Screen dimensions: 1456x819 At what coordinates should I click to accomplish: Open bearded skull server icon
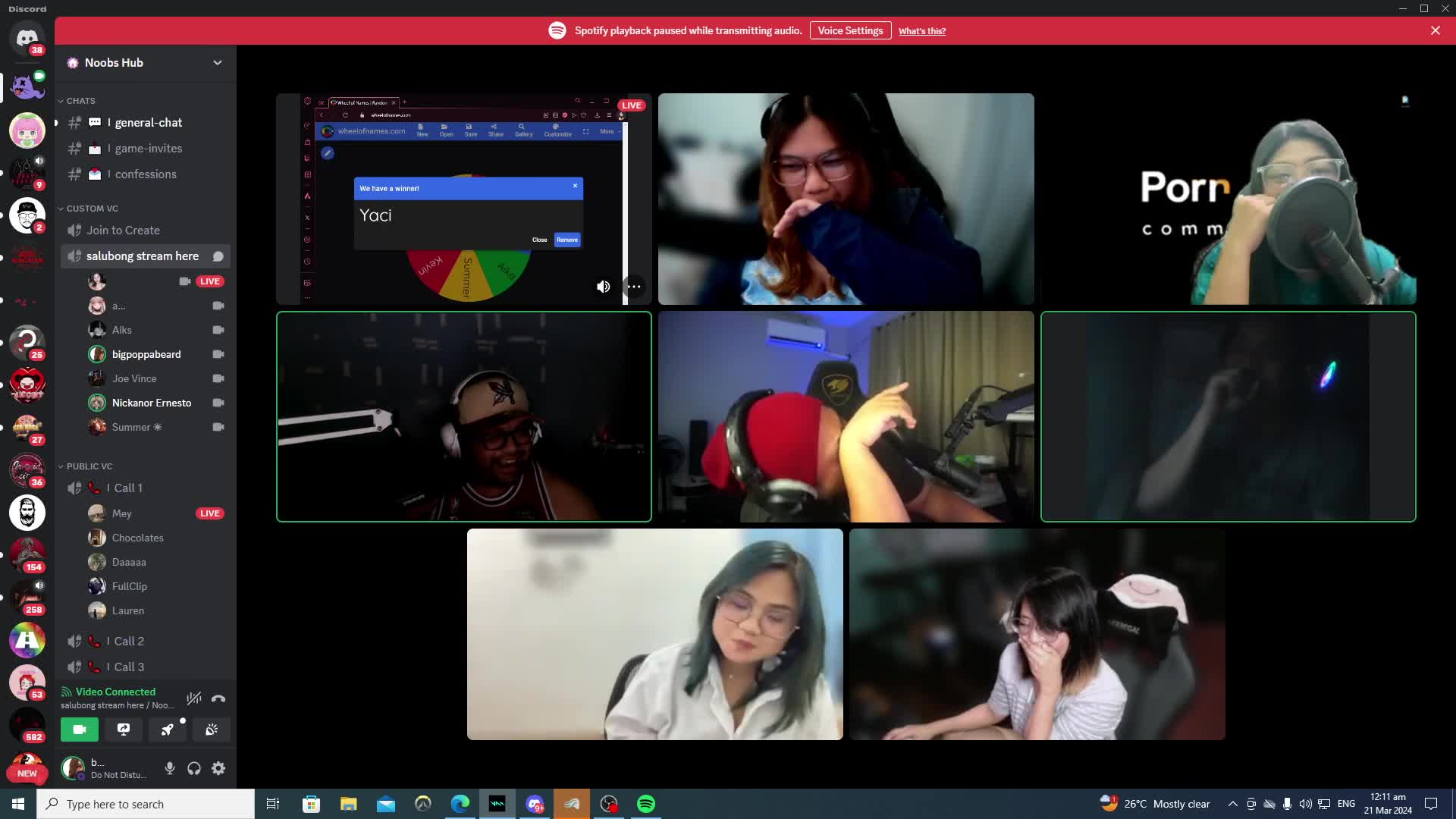point(27,513)
